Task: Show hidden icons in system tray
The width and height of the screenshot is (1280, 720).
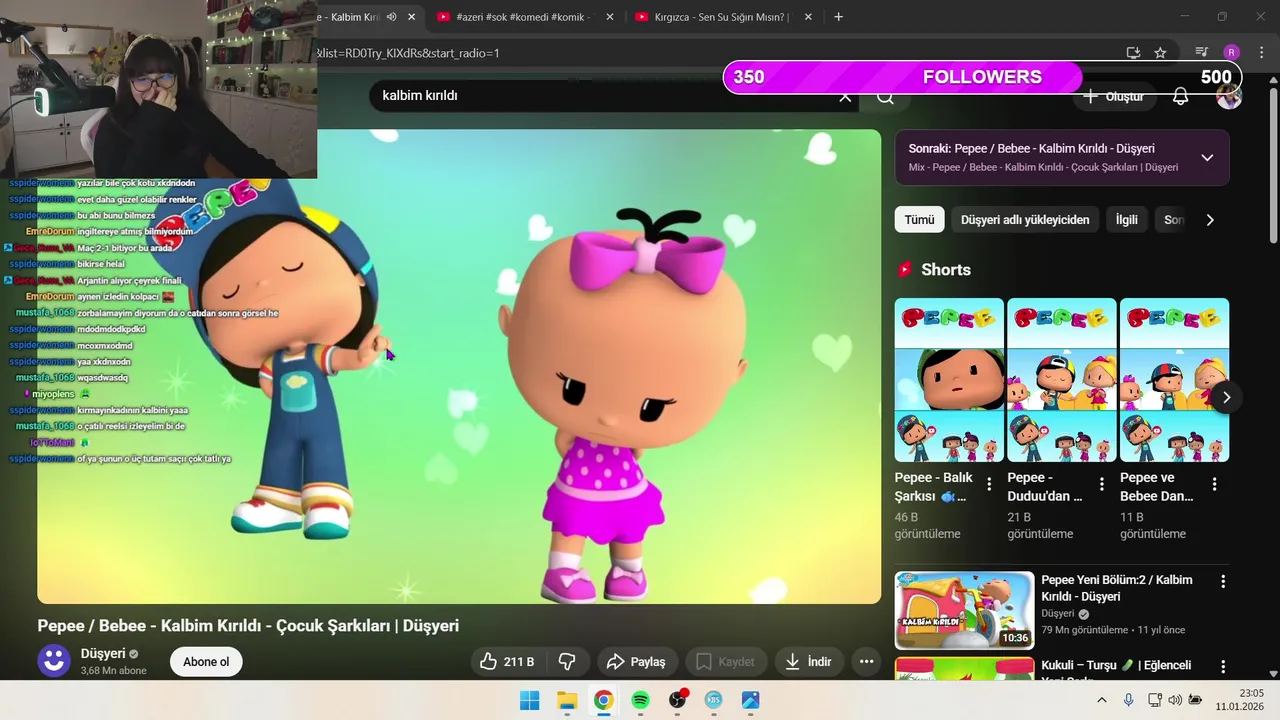Action: click(1102, 700)
